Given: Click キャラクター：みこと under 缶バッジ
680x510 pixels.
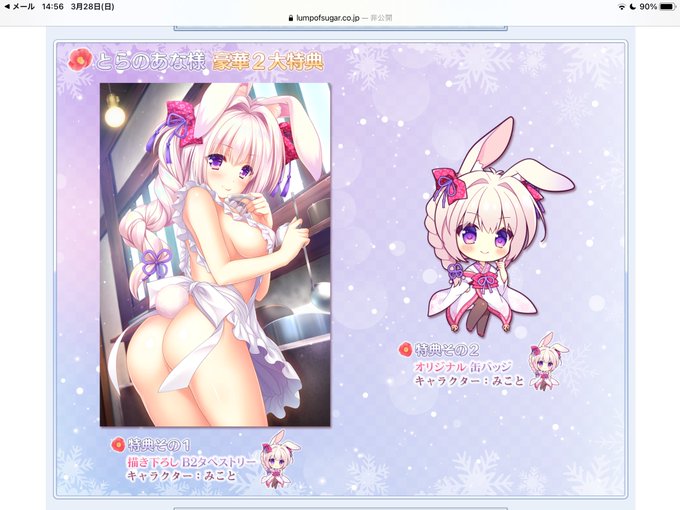Looking at the screenshot, I should 470,381.
